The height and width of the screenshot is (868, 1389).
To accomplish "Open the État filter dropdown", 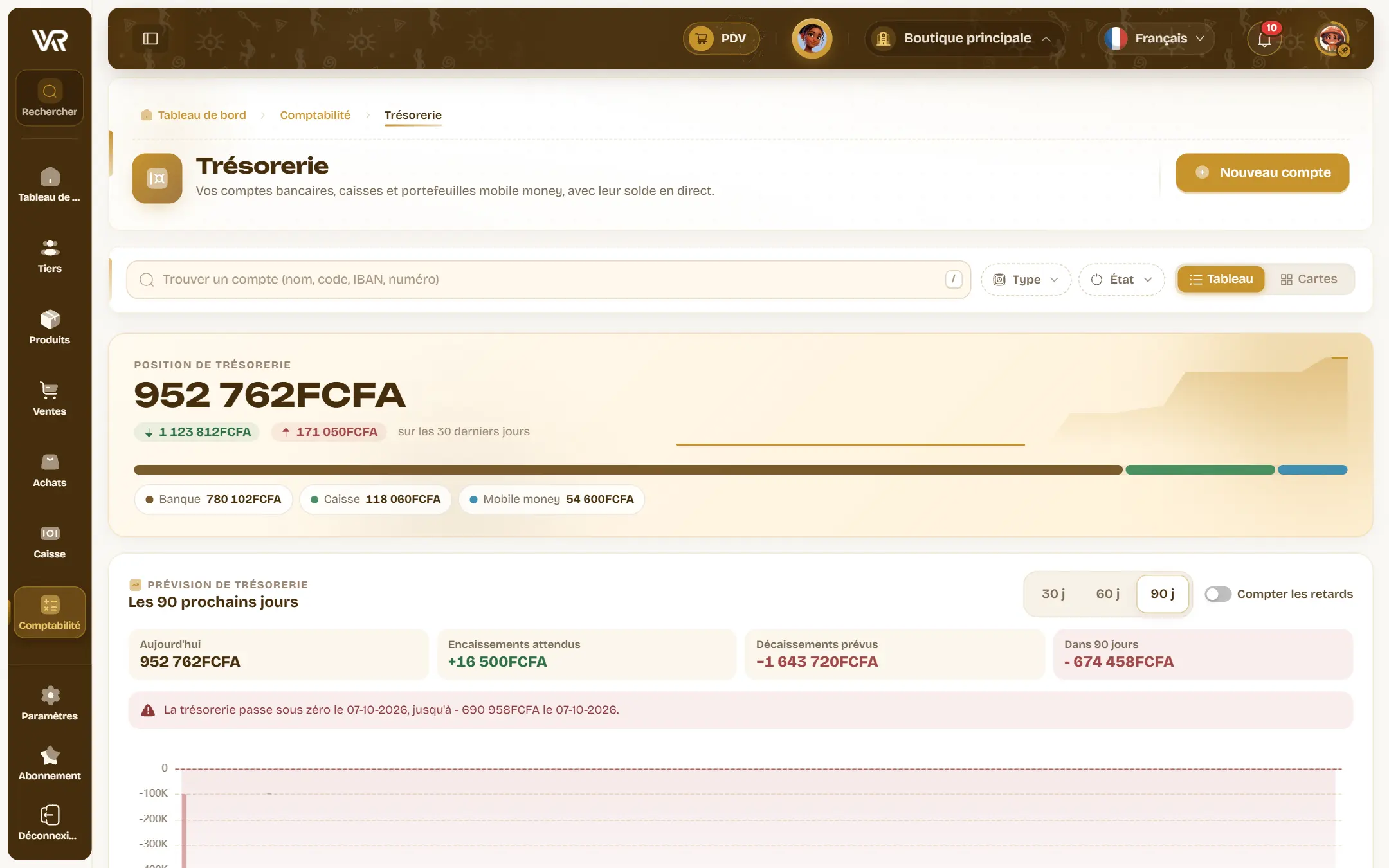I will pyautogui.click(x=1121, y=280).
